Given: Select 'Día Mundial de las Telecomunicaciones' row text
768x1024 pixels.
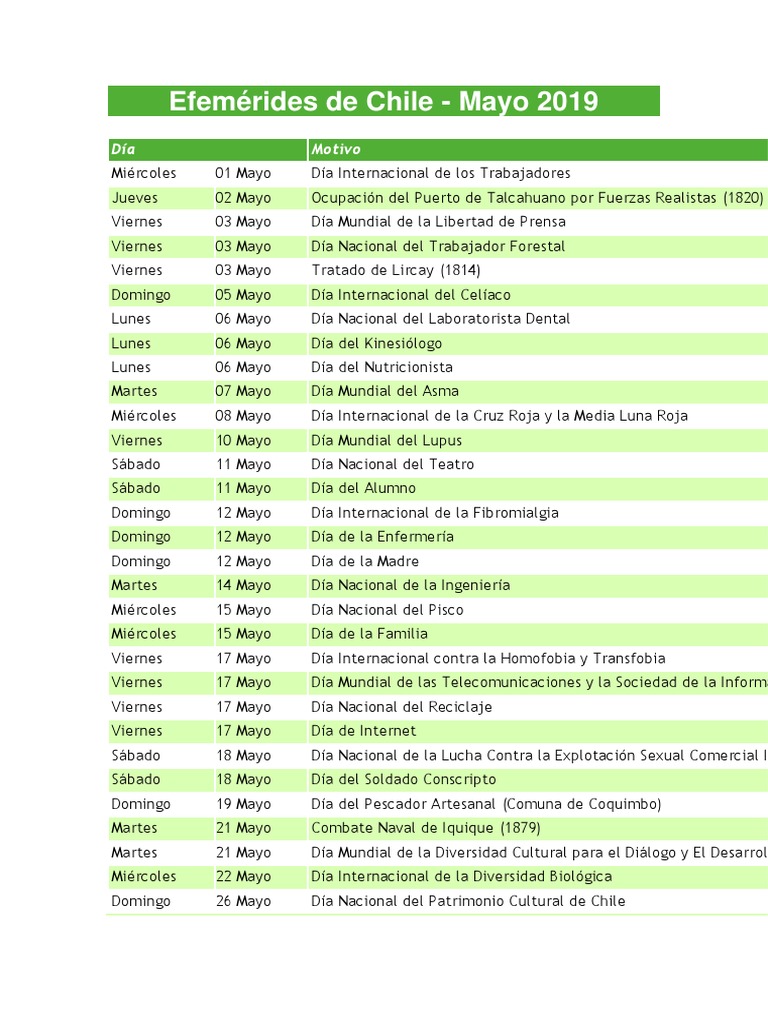Looking at the screenshot, I should click(539, 682).
